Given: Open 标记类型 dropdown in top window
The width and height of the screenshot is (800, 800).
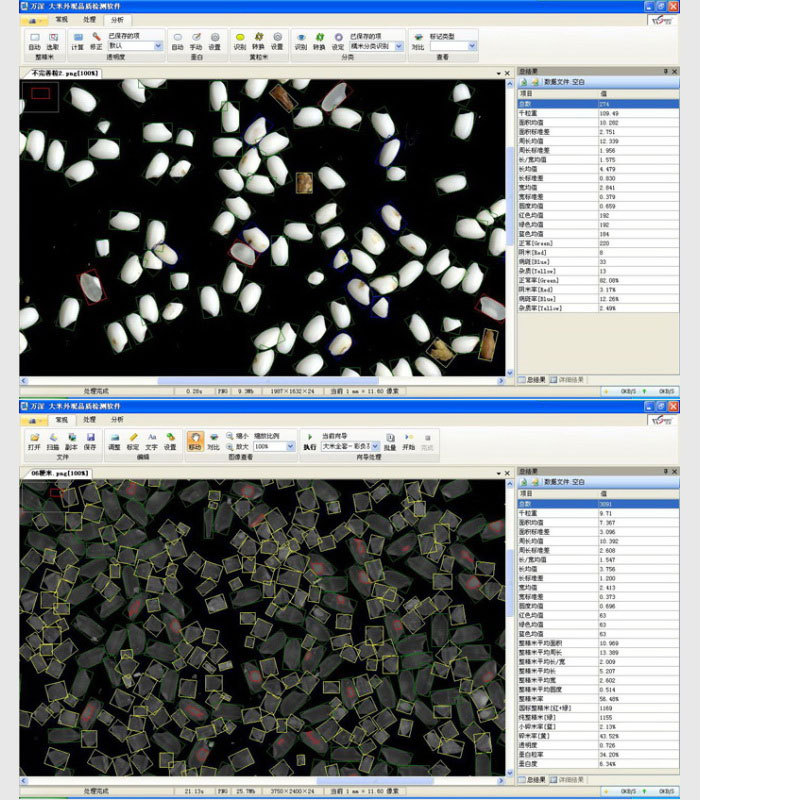Looking at the screenshot, I should [472, 46].
